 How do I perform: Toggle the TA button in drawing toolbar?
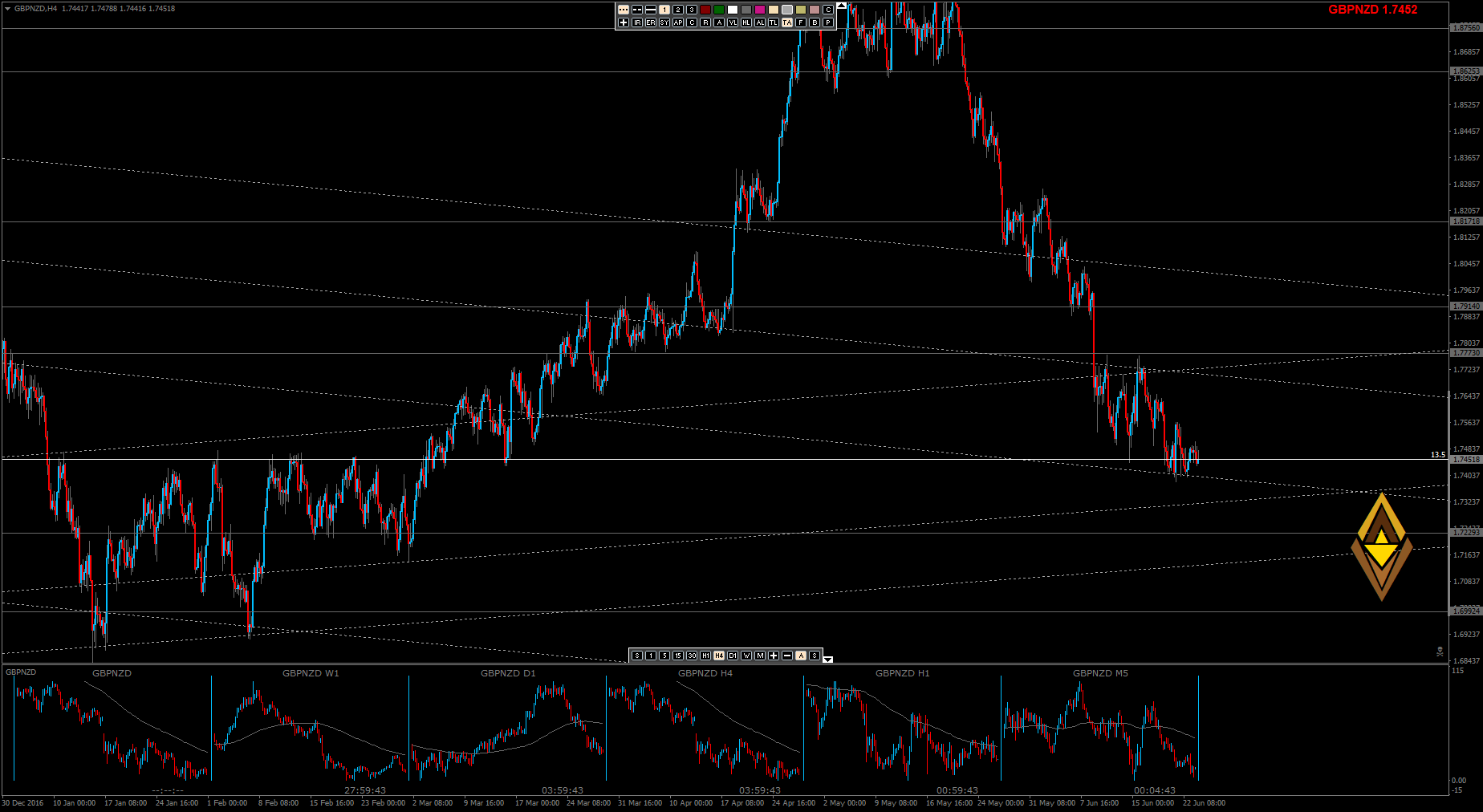pos(787,22)
